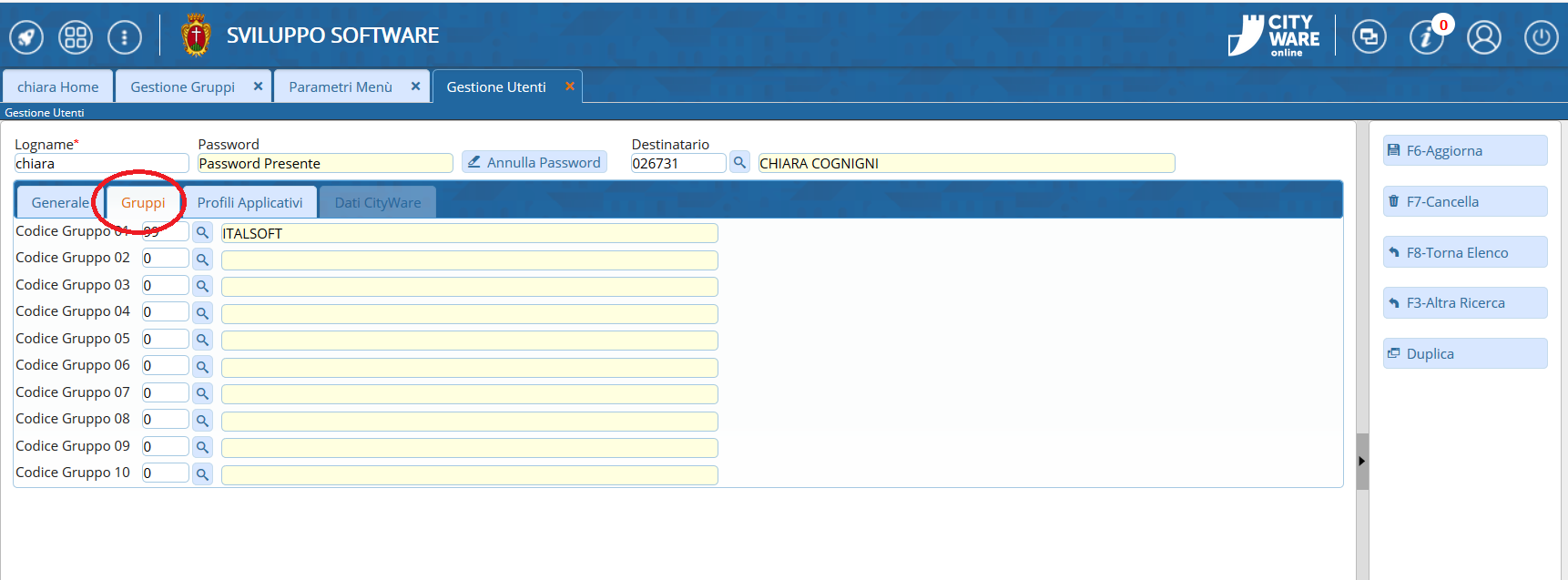Image resolution: width=1568 pixels, height=580 pixels.
Task: Click the Codice Gruppo 03 input field
Action: coord(165,286)
